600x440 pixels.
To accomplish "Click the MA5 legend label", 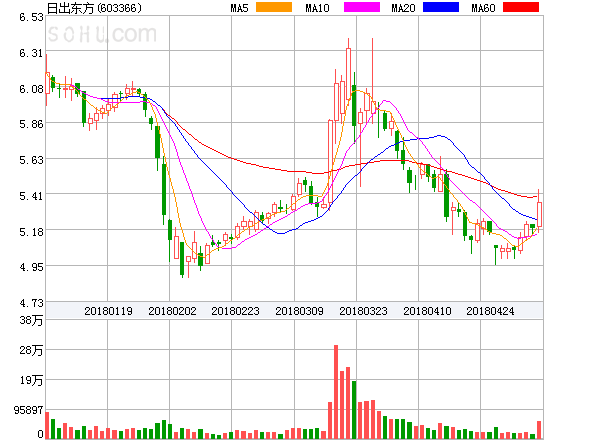I will (x=239, y=8).
